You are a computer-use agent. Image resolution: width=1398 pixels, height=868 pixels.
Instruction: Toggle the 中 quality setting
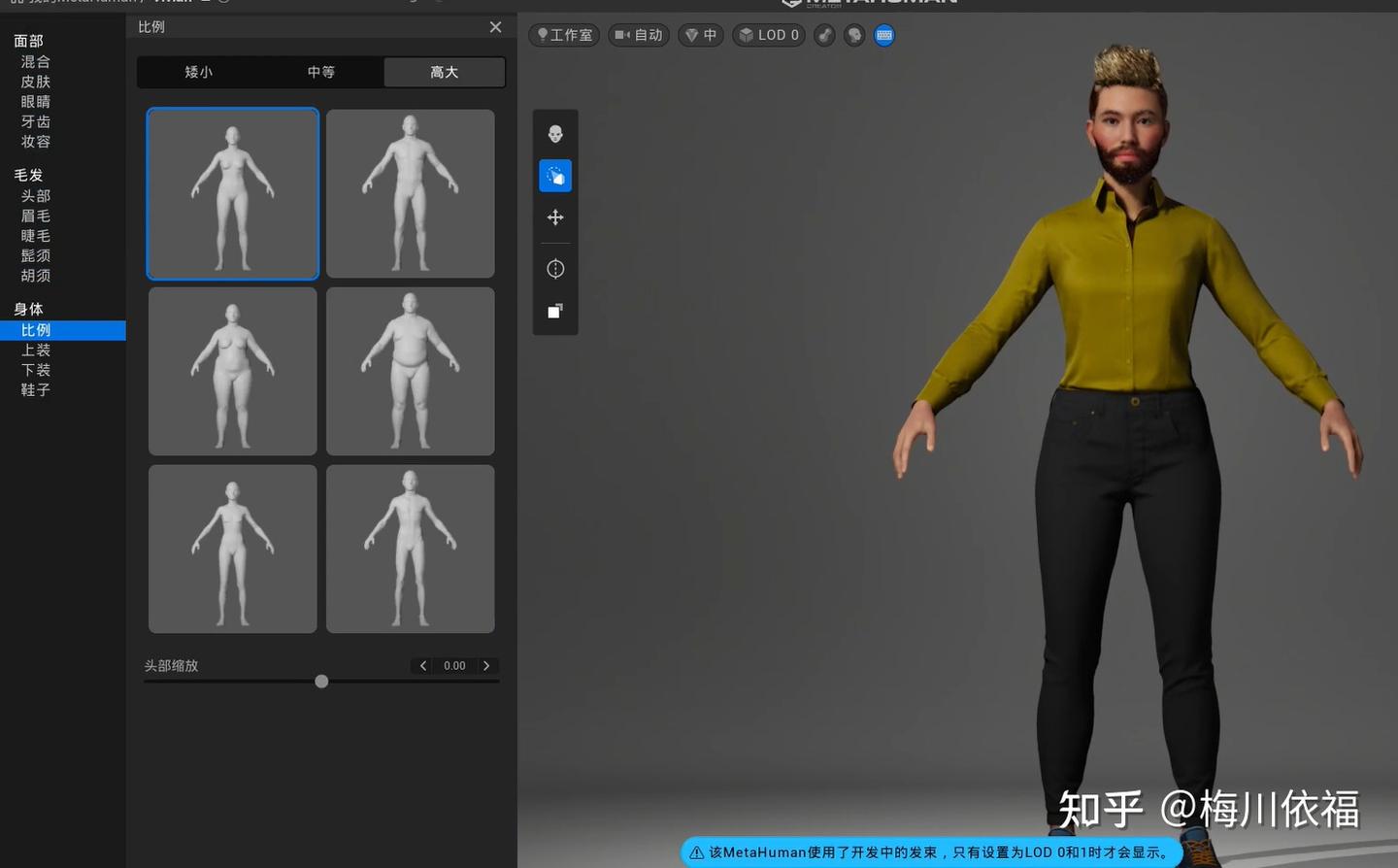700,34
